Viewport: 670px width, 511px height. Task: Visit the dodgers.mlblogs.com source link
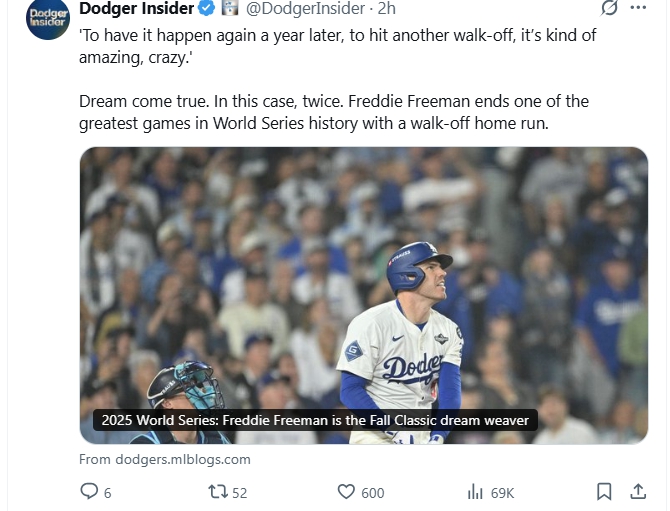[x=165, y=459]
